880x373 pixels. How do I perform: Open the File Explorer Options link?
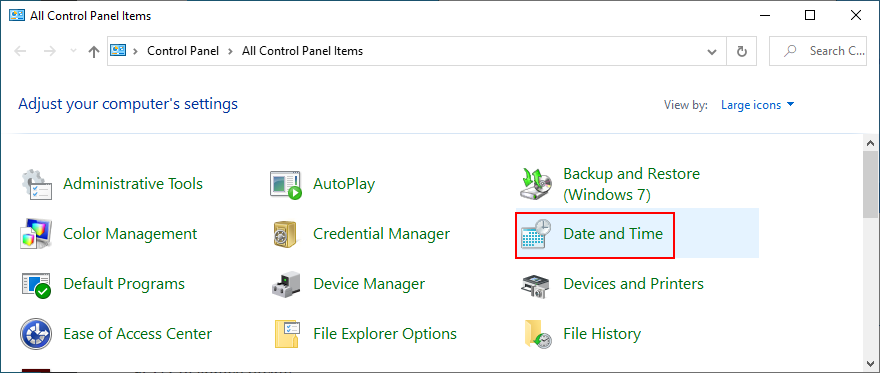[385, 334]
